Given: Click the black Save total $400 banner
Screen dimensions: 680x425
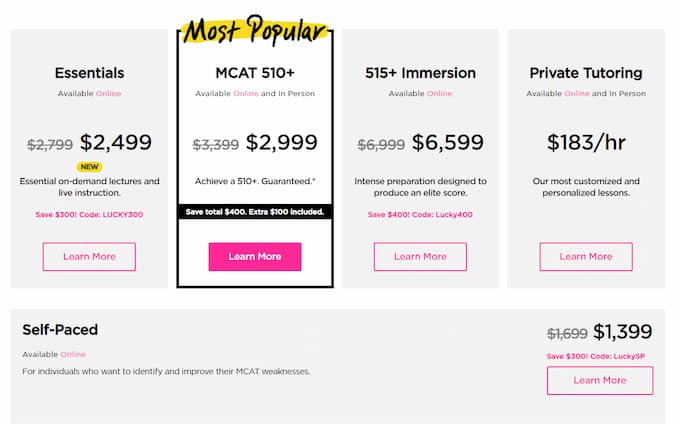Looking at the screenshot, I should [255, 212].
